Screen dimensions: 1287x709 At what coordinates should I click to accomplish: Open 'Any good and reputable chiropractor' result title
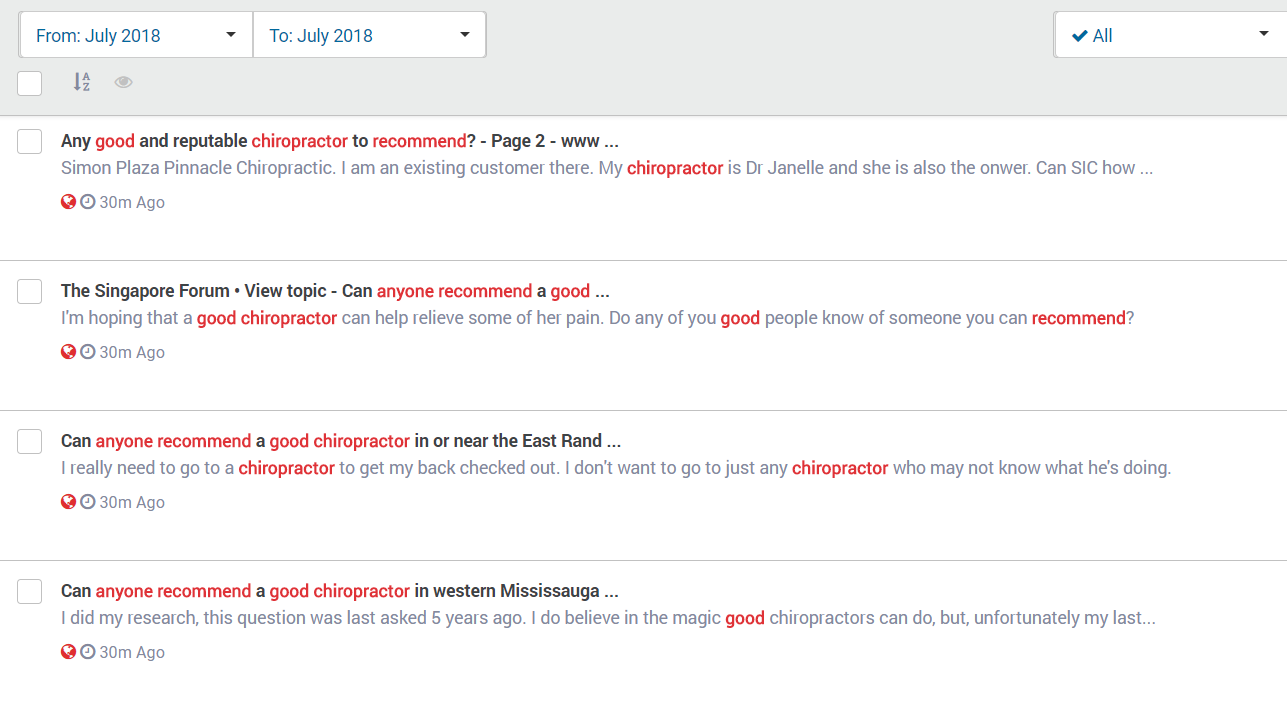point(339,141)
